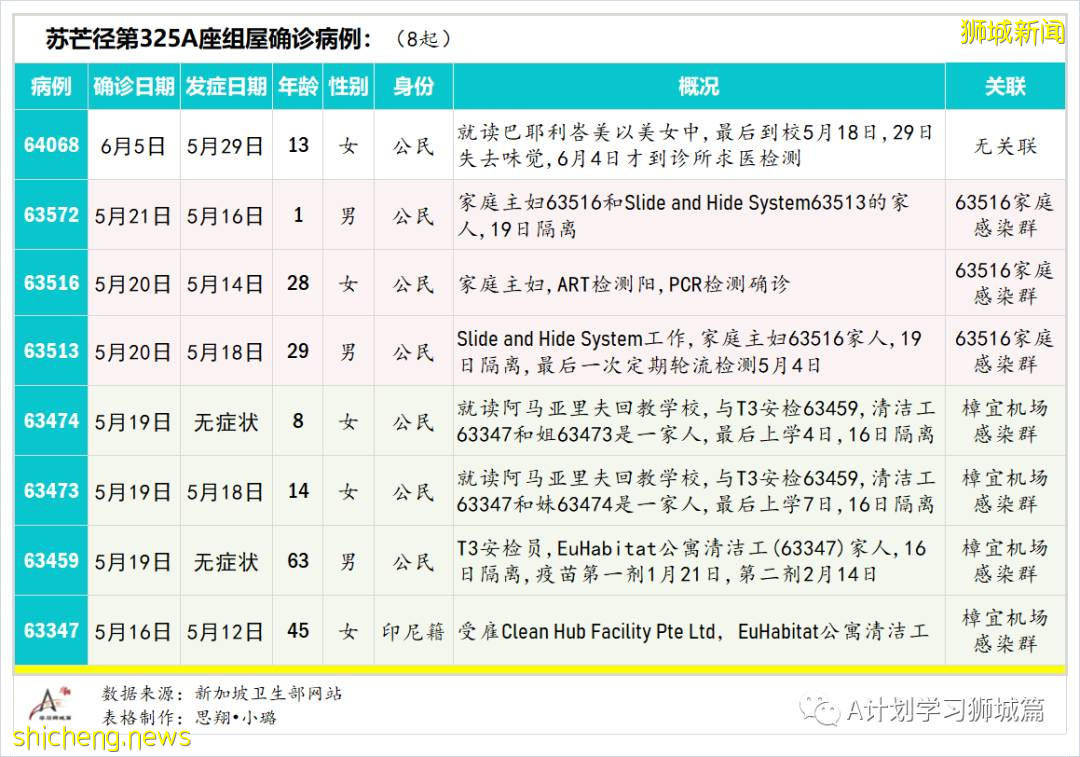Select the 概况 column header
This screenshot has height=757, width=1080.
(x=699, y=86)
